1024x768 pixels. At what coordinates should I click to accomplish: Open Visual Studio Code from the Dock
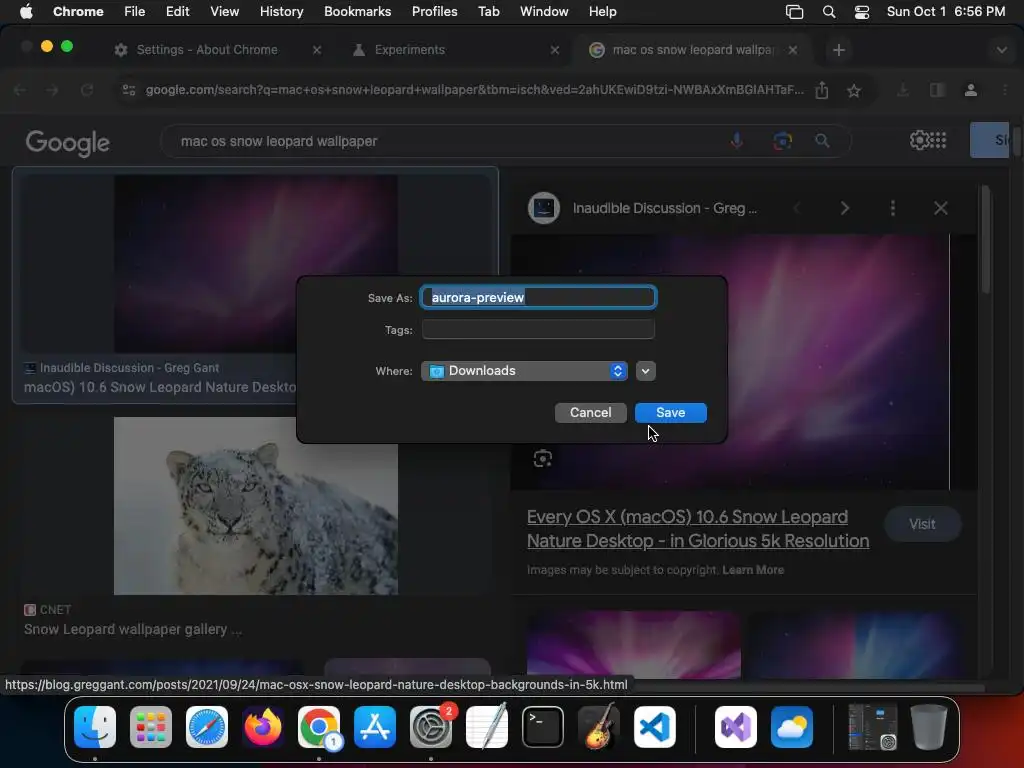655,727
